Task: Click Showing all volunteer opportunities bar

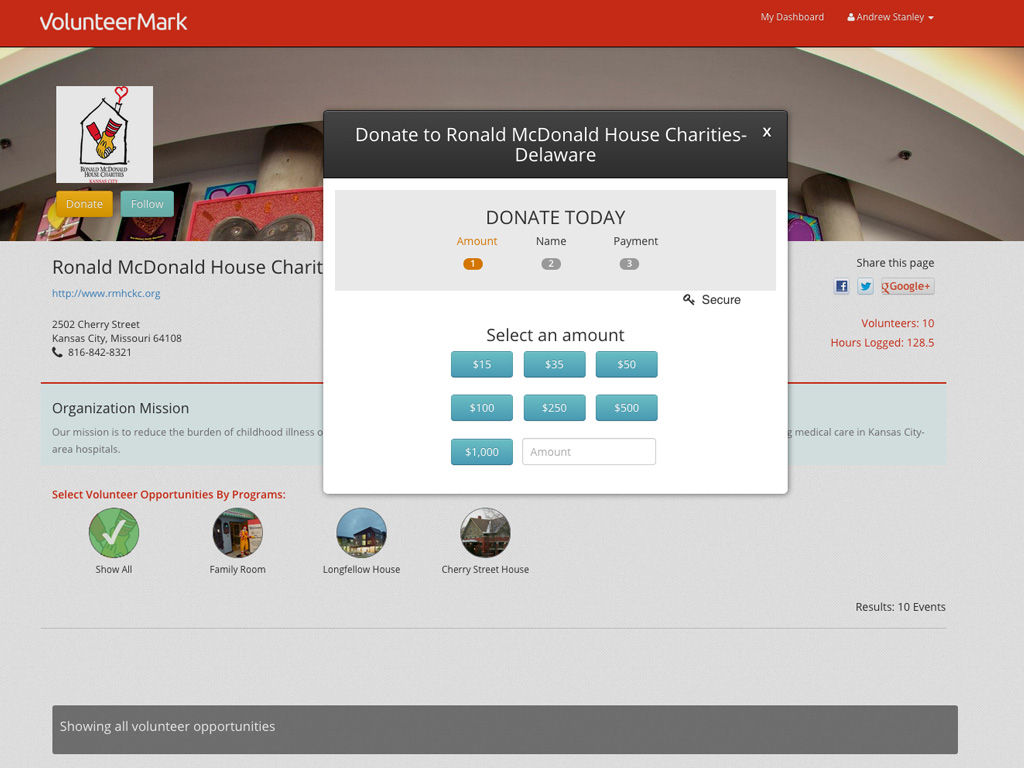Action: click(505, 729)
